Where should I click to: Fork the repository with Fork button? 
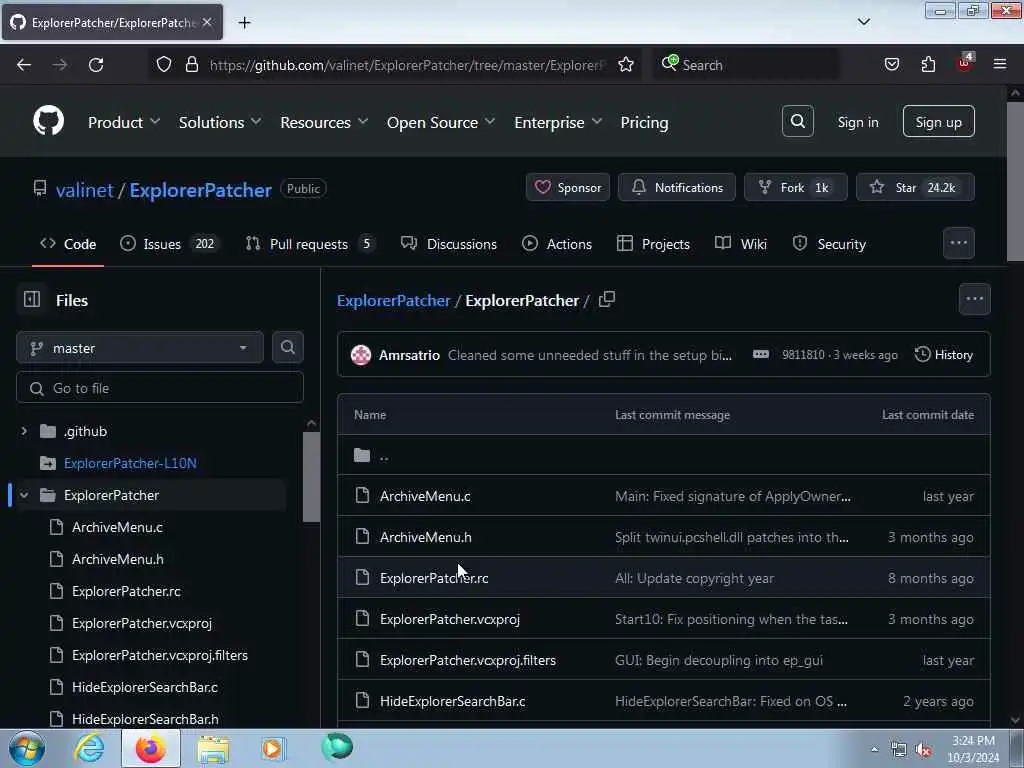(795, 187)
